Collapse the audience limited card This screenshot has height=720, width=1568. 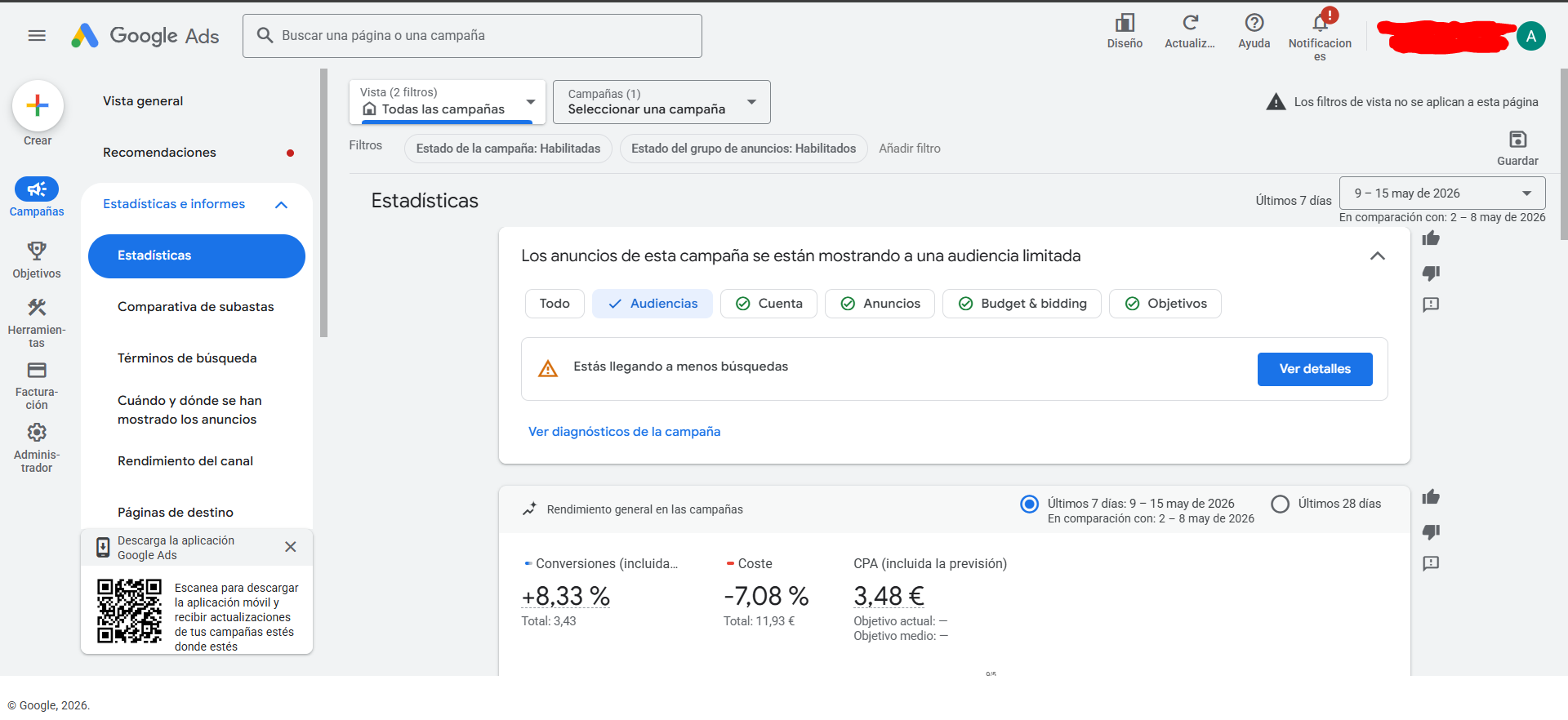point(1378,256)
